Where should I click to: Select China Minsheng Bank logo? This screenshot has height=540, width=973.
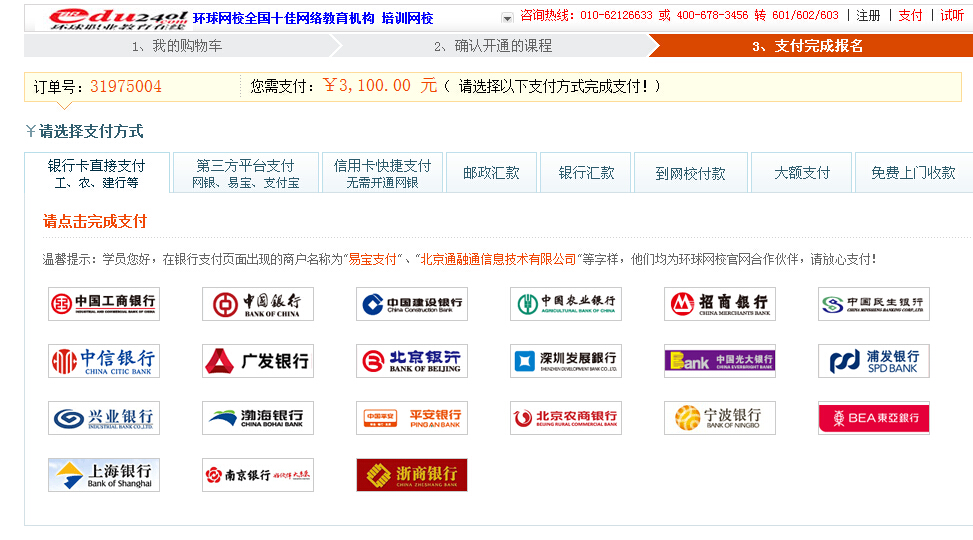click(x=873, y=304)
